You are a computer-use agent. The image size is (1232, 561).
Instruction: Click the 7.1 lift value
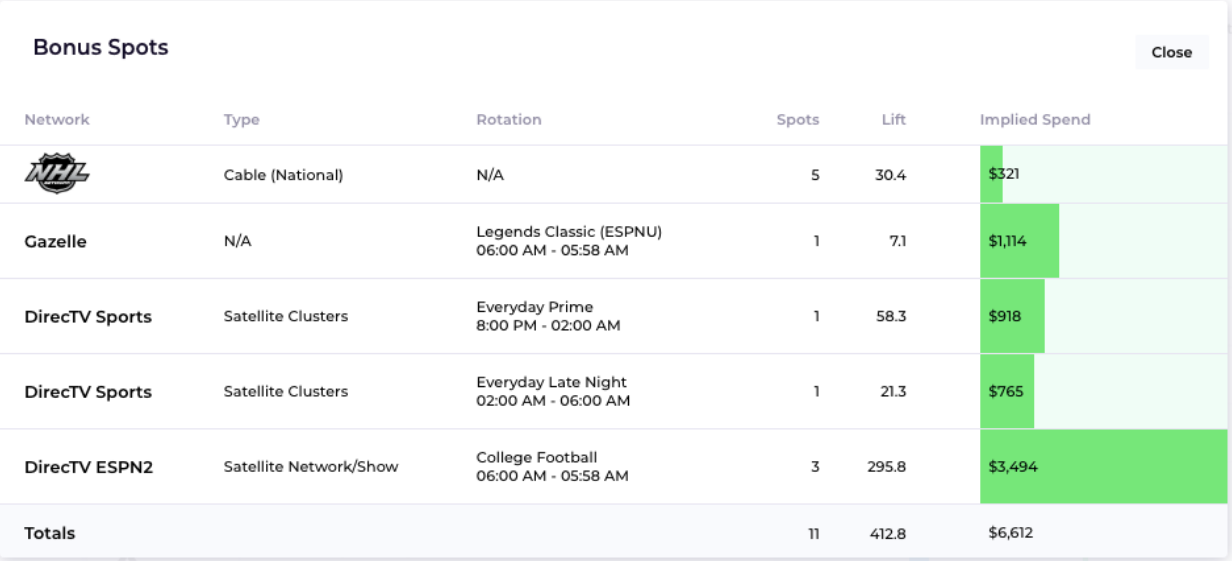click(x=898, y=242)
